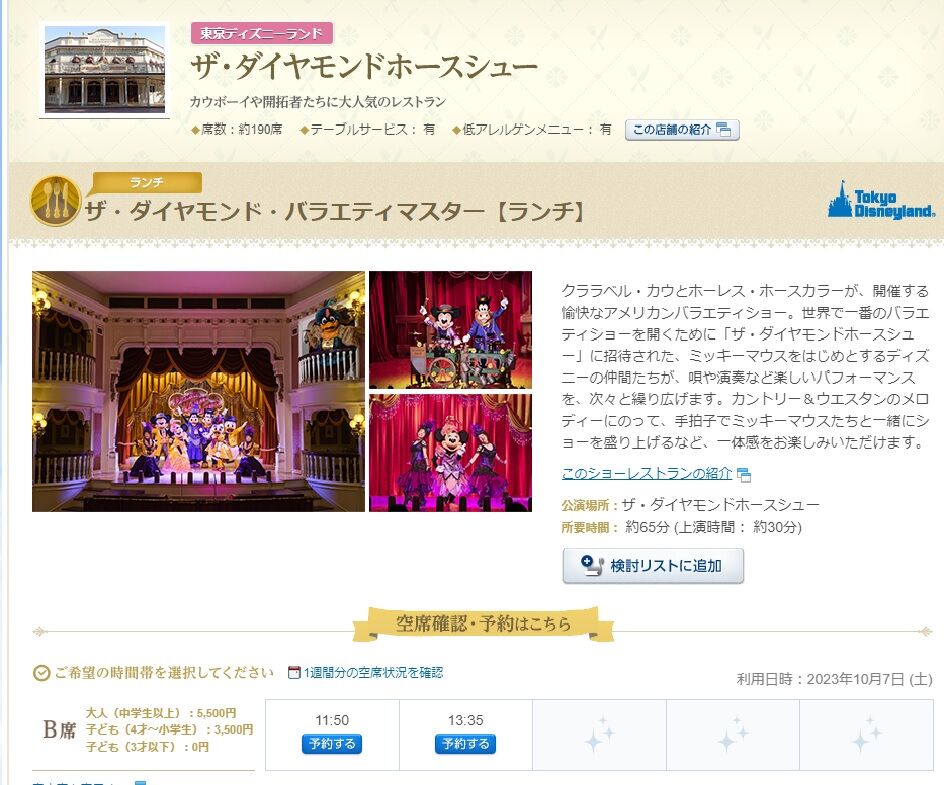Click the adult price 5,500円 text
Screen dimensions: 944x785
[161, 713]
